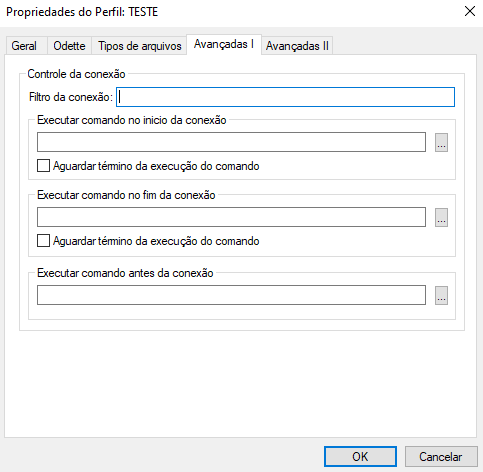Focus the Filtro da conexão text field

coord(285,97)
